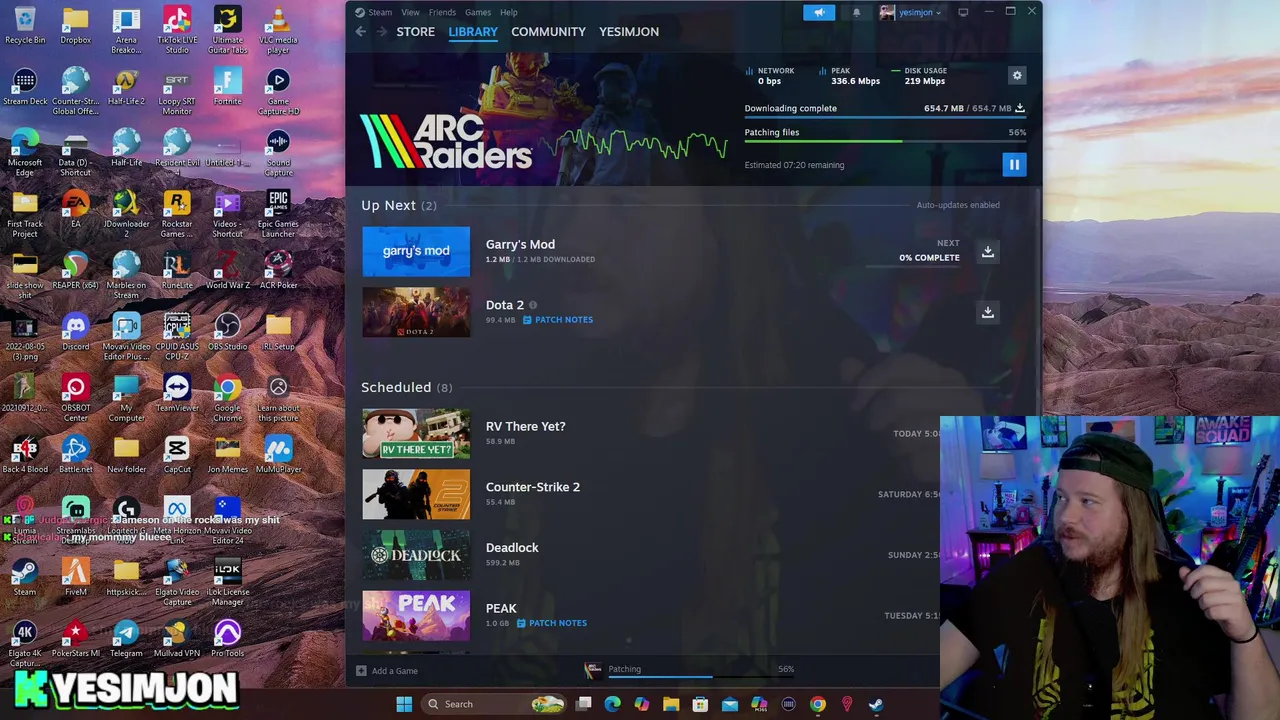1280x720 pixels.
Task: Open TikTok LIVE Studio desktop icon
Action: pyautogui.click(x=177, y=29)
